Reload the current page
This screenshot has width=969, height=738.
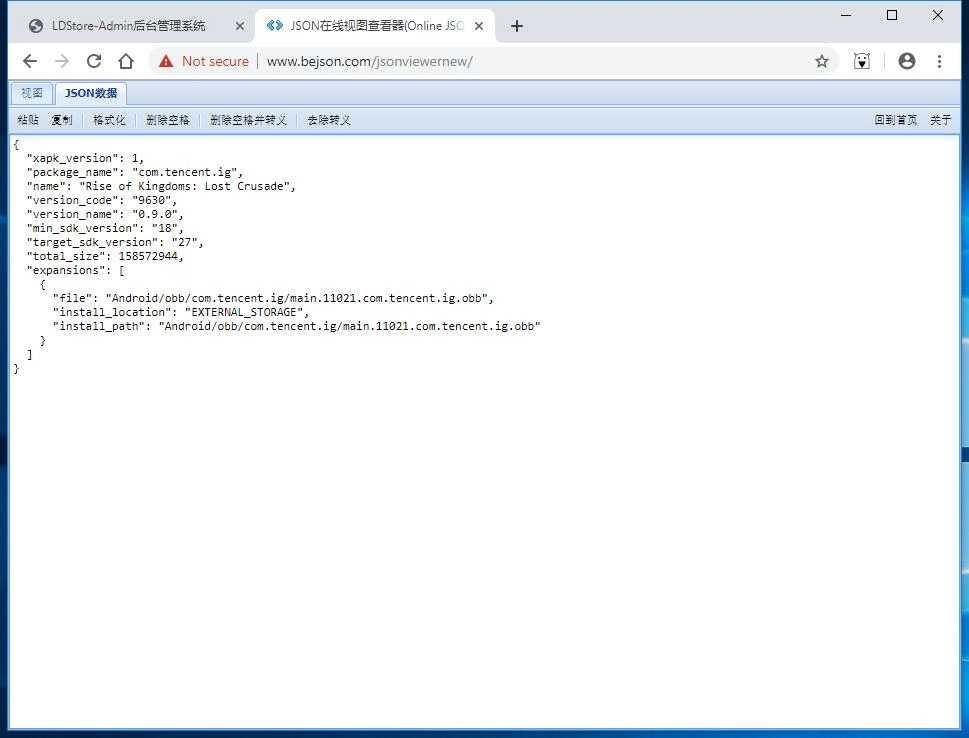[94, 61]
